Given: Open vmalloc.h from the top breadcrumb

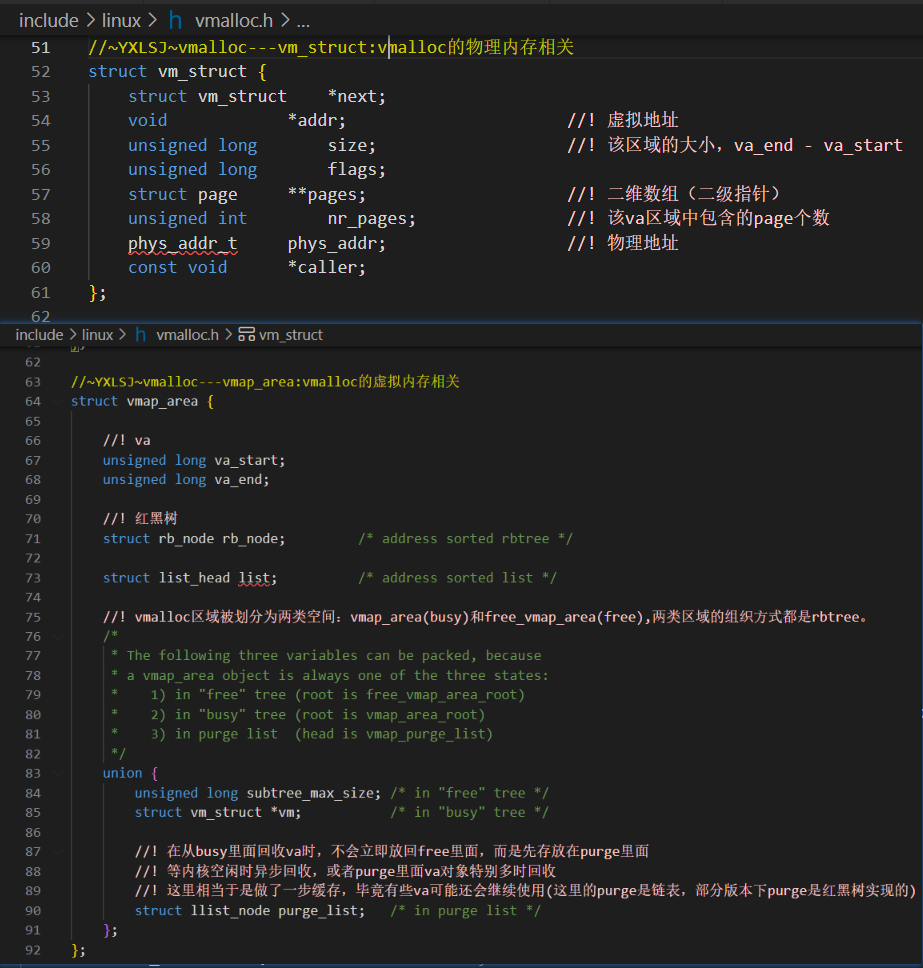Looking at the screenshot, I should pos(233,20).
